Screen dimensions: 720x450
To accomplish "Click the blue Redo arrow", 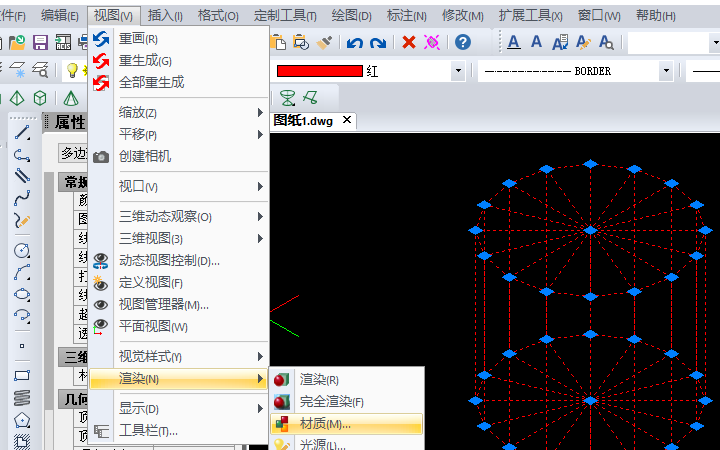I will point(378,43).
